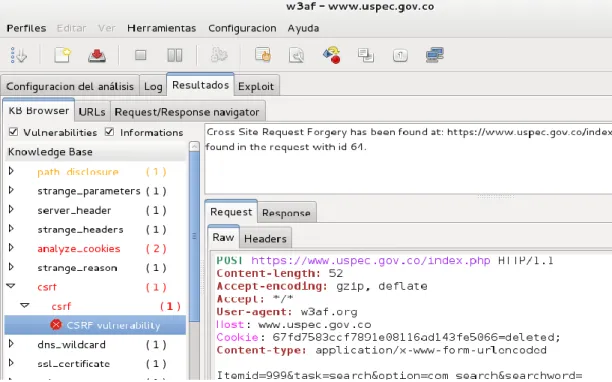Open the encode/decode tool icon
This screenshot has height=382, width=612.
[332, 55]
